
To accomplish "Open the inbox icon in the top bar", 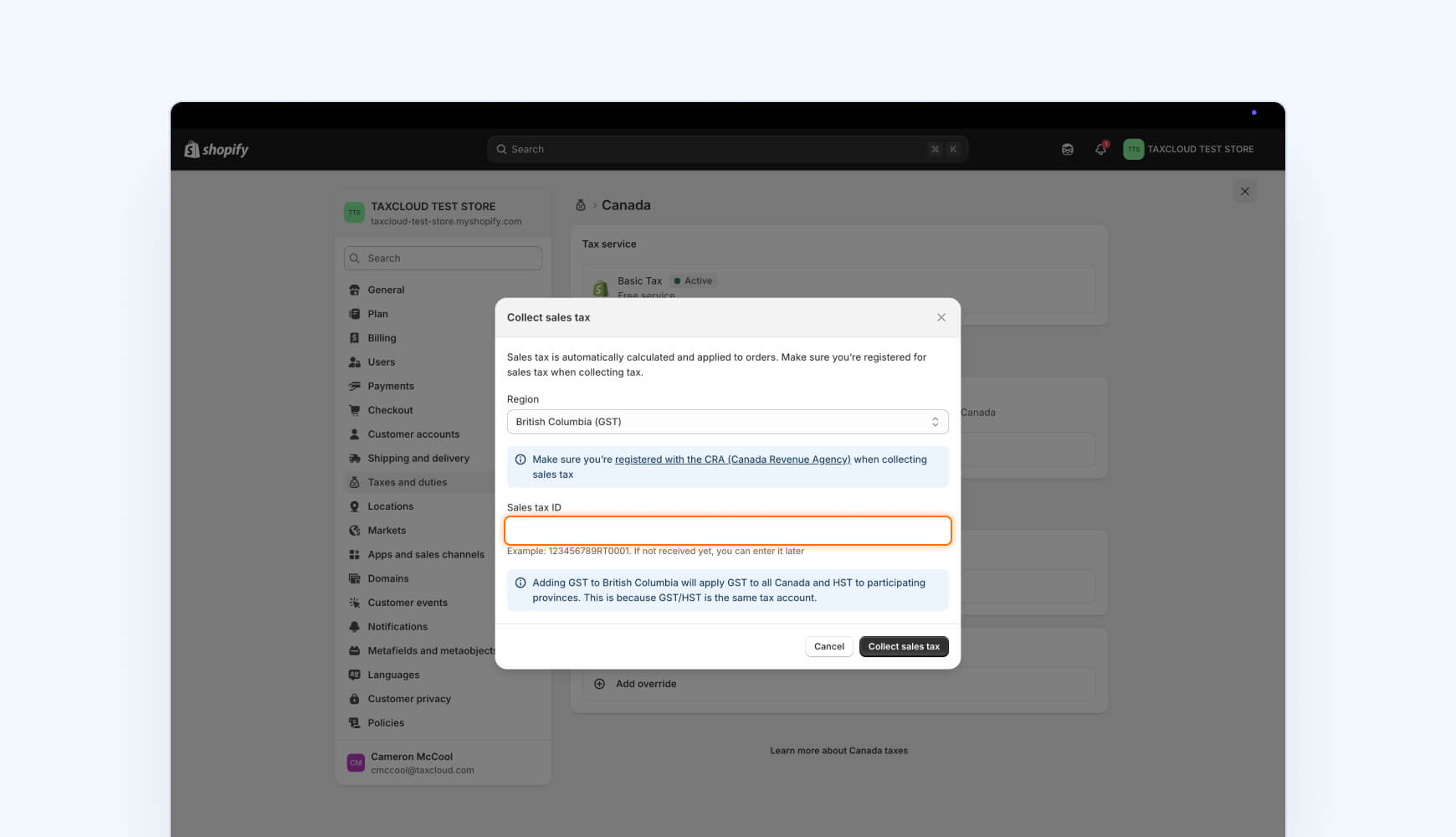I will (1067, 149).
